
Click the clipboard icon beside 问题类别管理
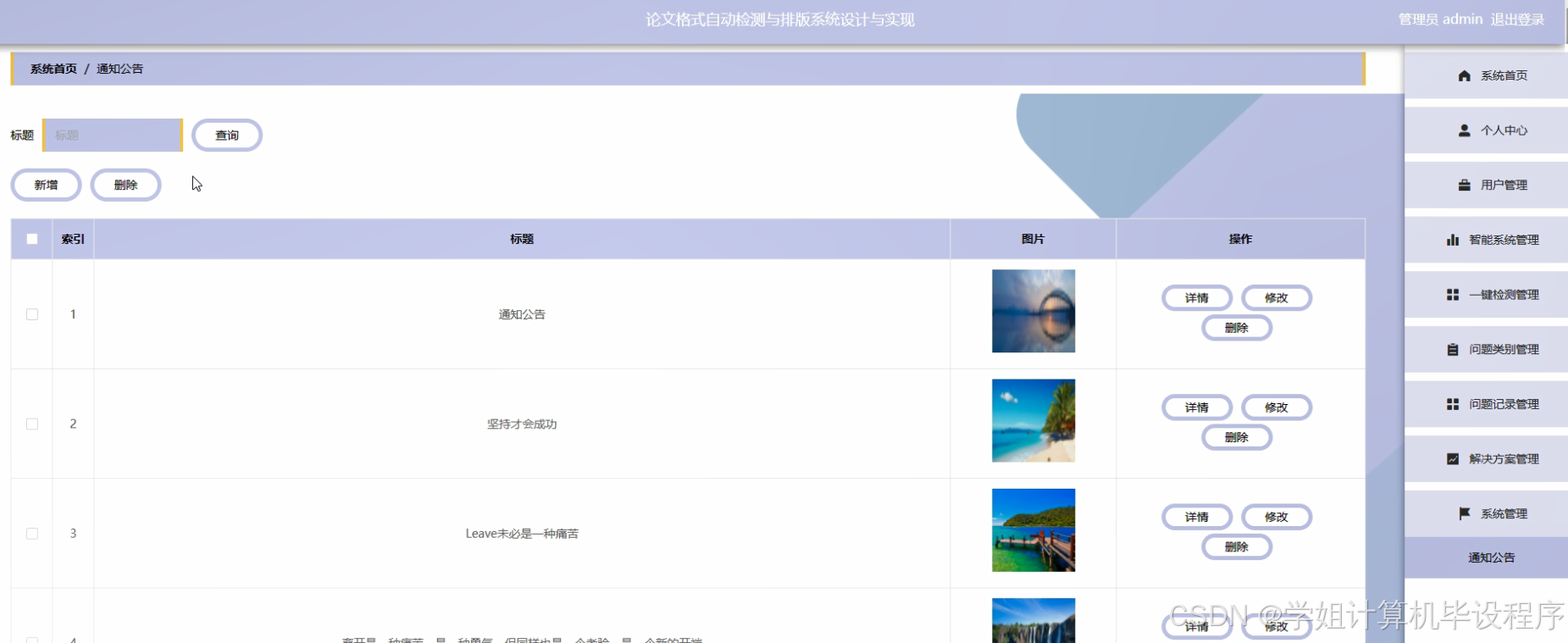point(1452,349)
